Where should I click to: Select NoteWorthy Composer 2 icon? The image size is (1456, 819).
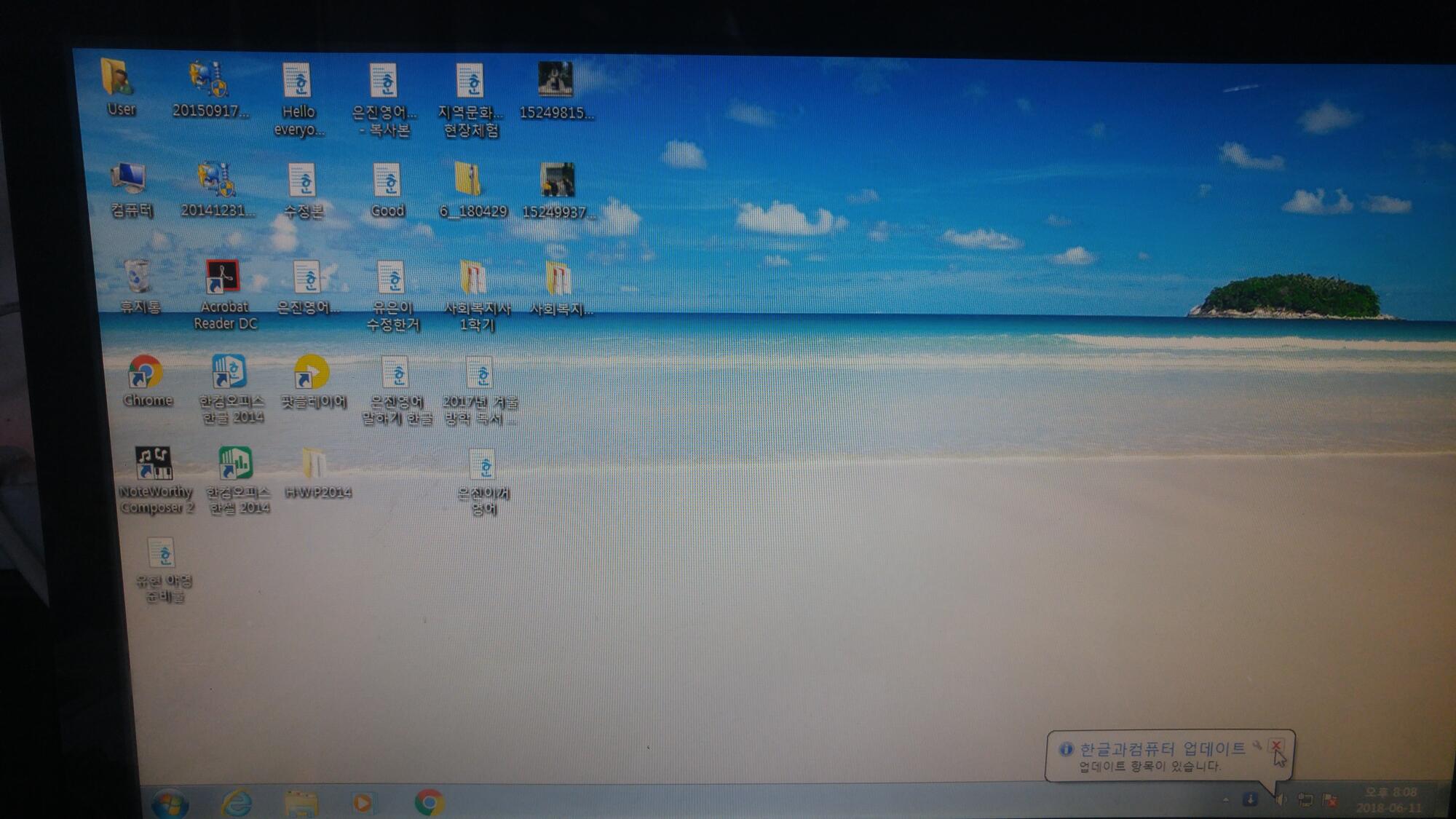pyautogui.click(x=154, y=464)
